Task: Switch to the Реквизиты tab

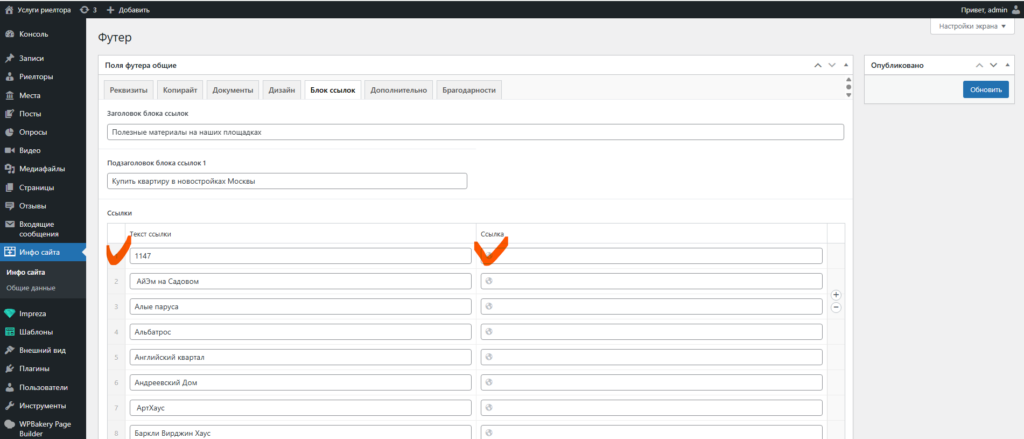Action: [128, 90]
